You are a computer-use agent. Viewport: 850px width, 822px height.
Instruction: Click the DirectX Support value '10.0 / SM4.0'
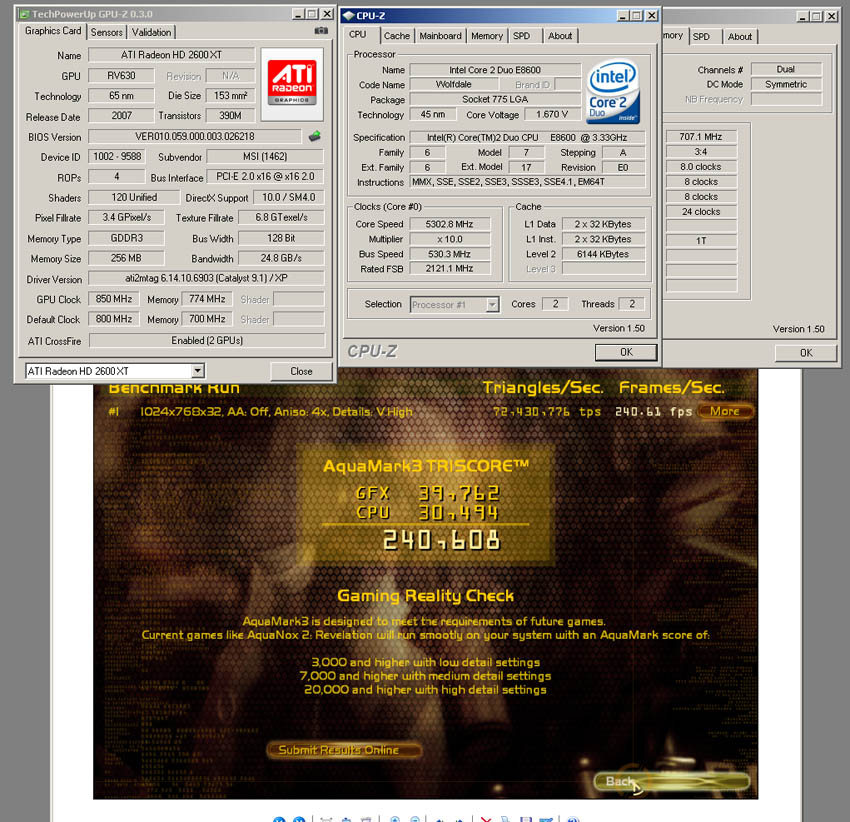point(288,197)
